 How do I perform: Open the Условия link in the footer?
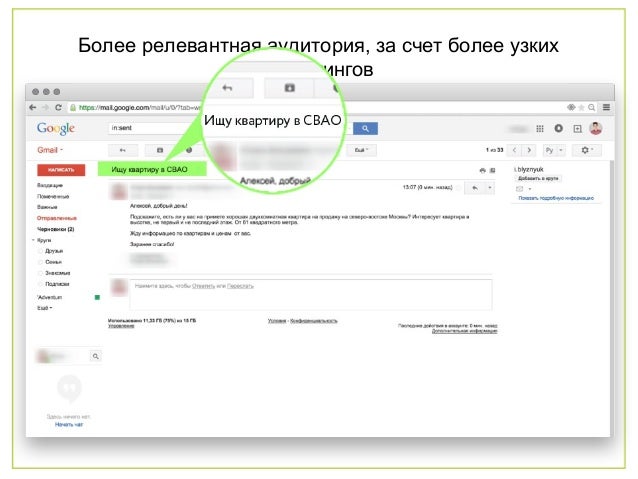click(x=277, y=321)
